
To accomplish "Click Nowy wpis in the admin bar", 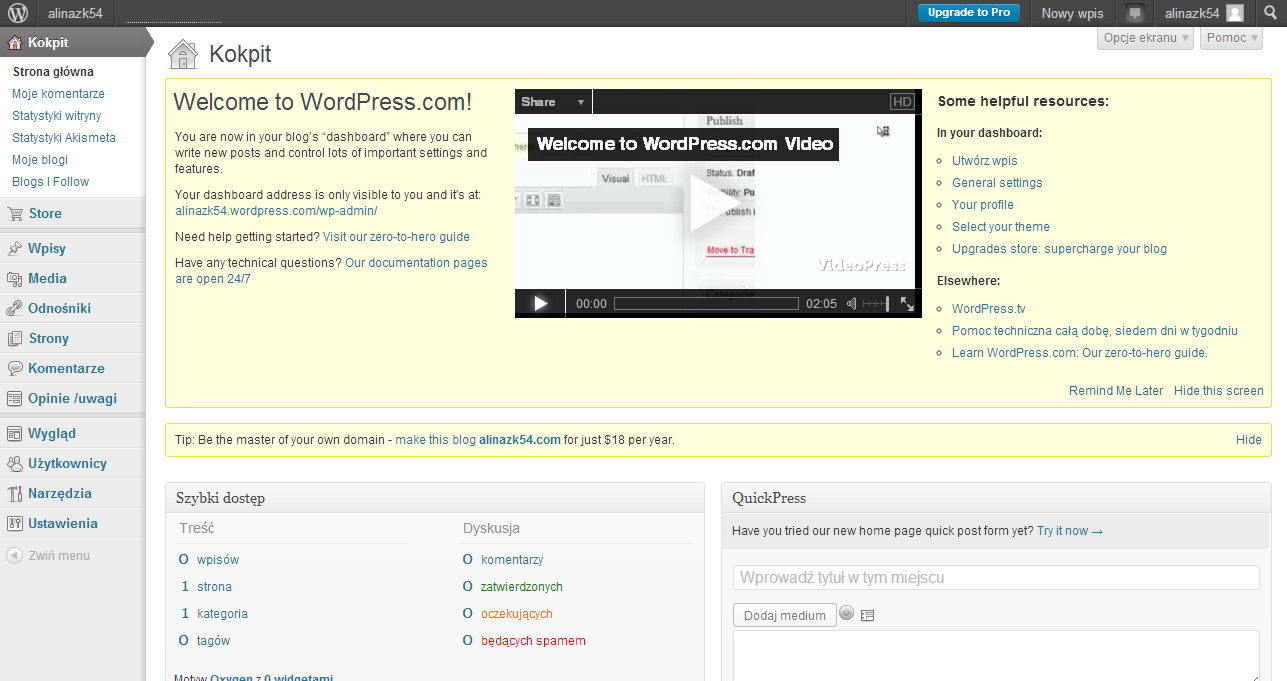I will pyautogui.click(x=1072, y=13).
